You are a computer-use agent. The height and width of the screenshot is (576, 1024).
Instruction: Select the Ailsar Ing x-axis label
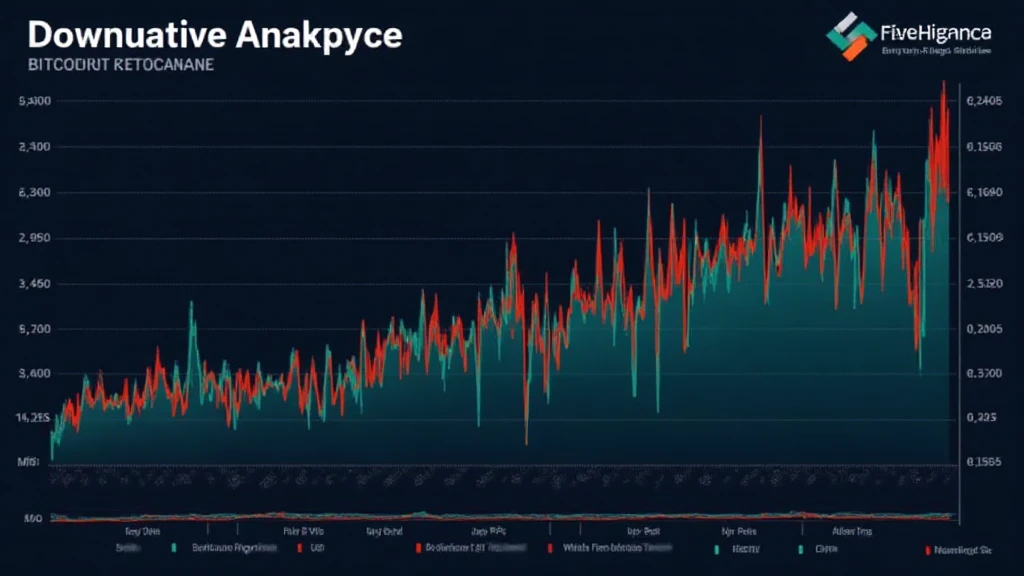[851, 532]
